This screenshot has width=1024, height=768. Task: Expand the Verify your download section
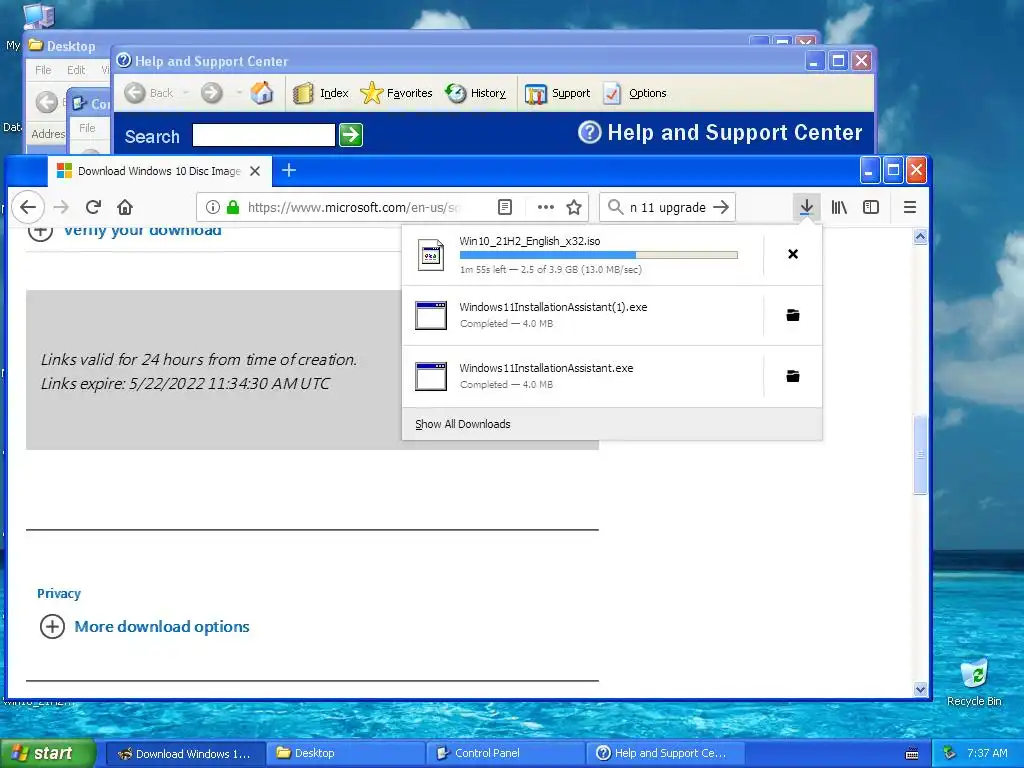click(40, 231)
